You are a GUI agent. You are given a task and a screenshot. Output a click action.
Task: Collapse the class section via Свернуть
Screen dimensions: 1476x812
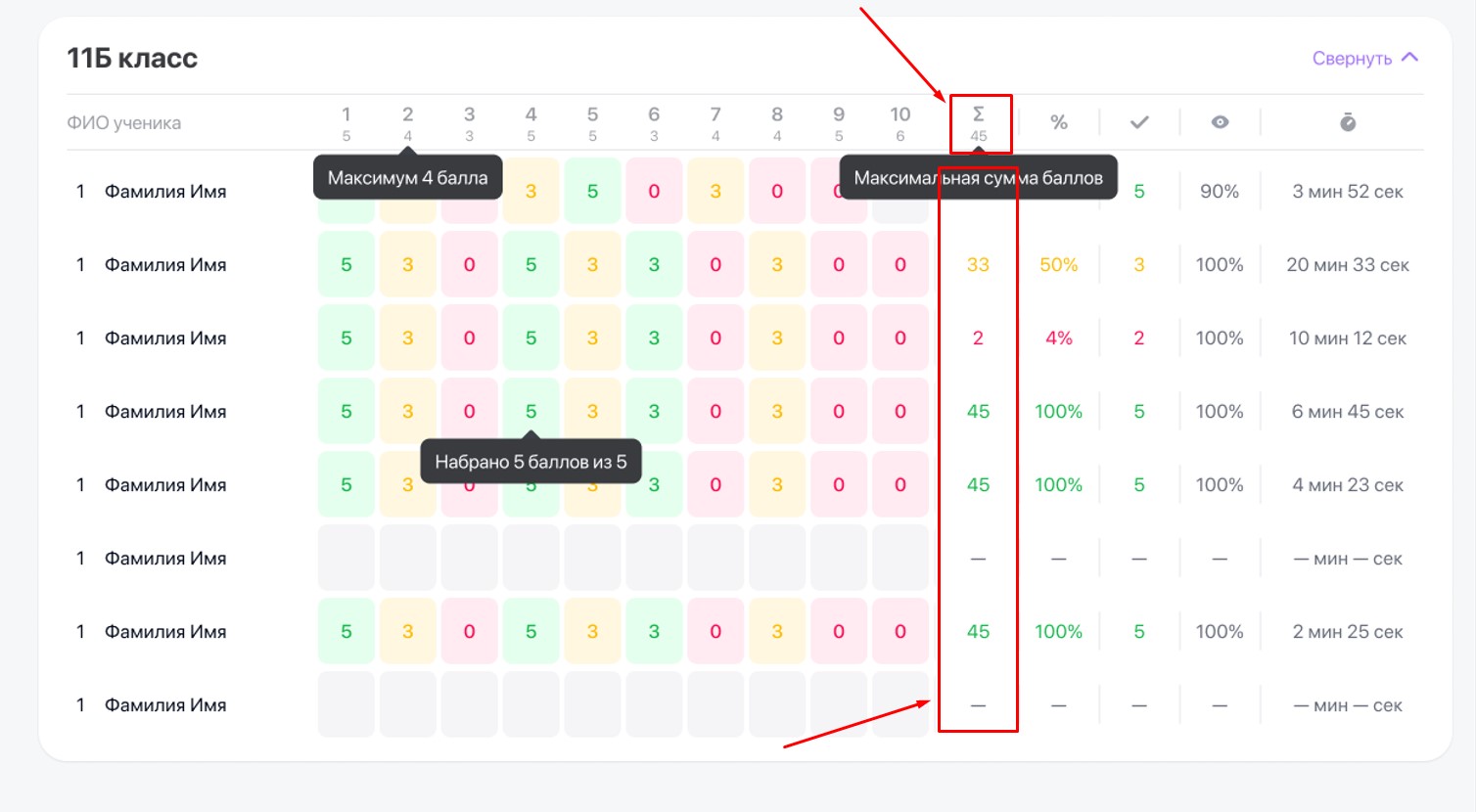click(1352, 59)
